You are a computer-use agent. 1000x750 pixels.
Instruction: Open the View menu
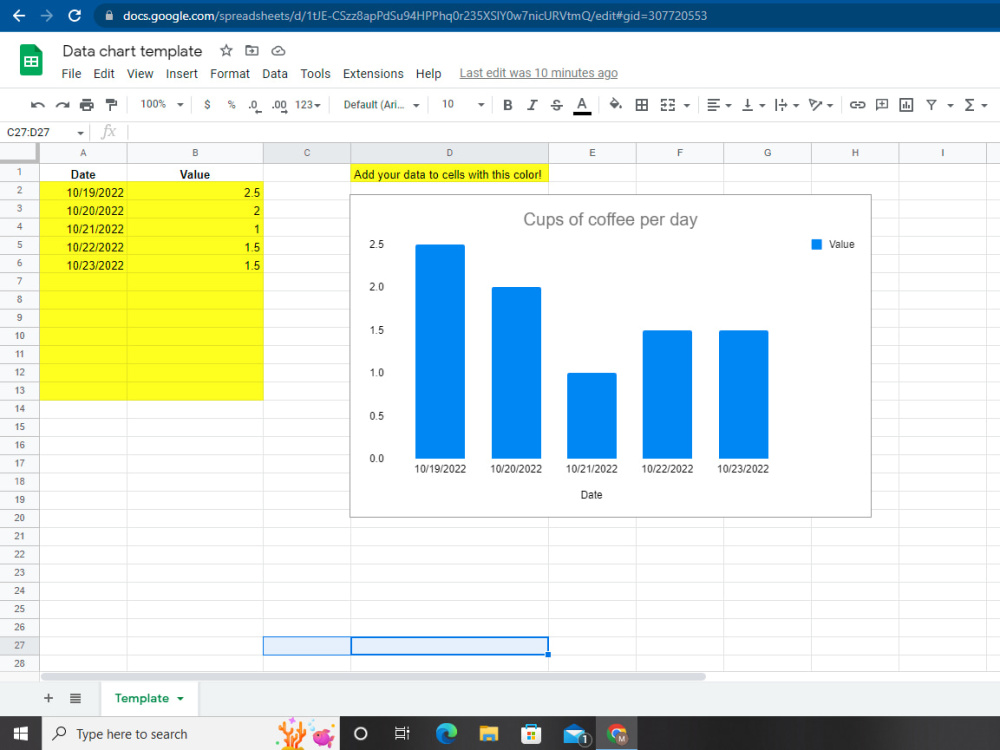[x=140, y=74]
